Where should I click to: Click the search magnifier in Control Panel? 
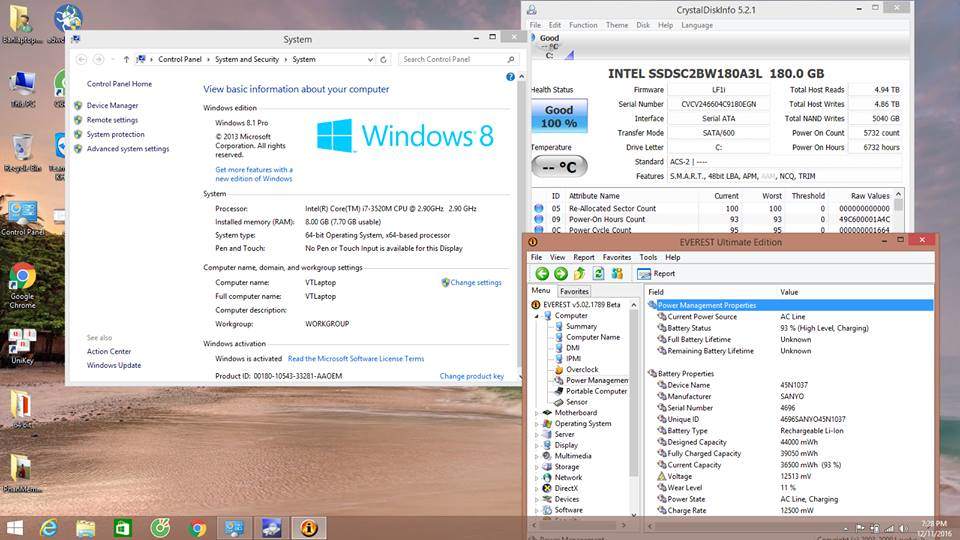pos(511,59)
